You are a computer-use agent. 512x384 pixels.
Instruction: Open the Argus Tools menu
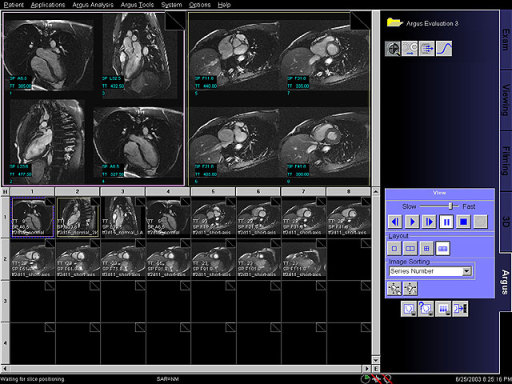pos(137,5)
